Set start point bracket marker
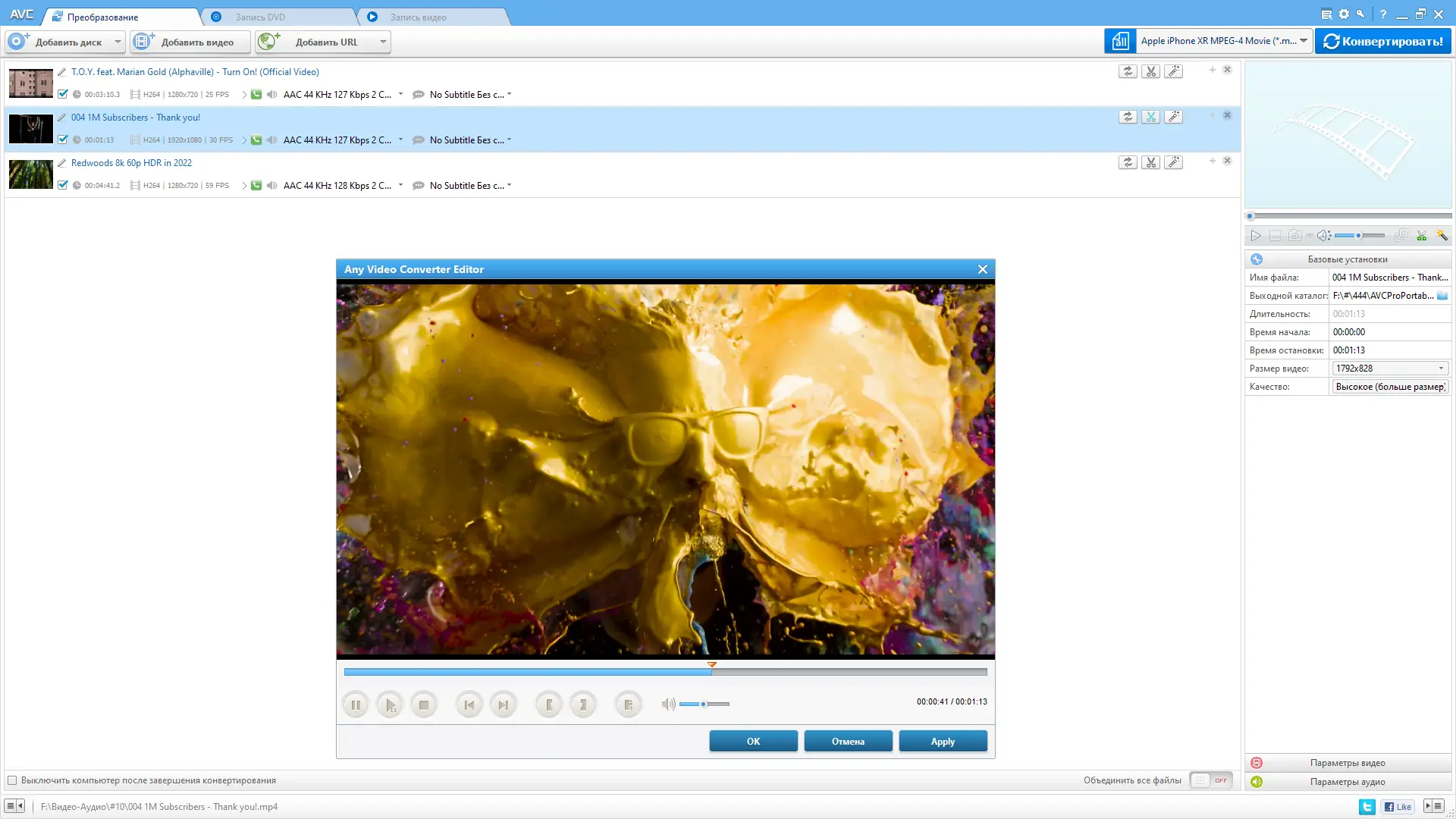 (548, 704)
